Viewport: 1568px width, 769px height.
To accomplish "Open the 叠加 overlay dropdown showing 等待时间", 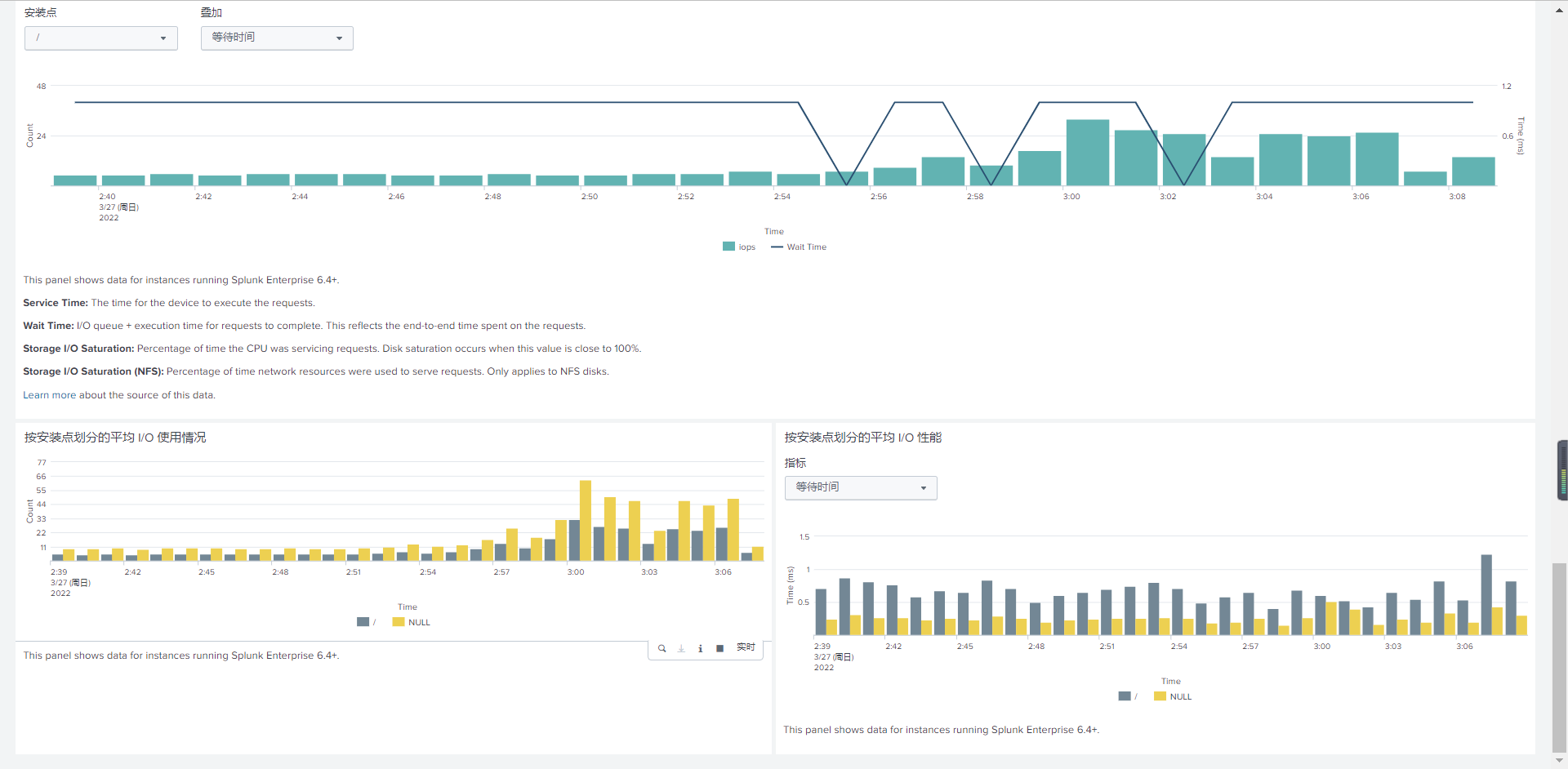I will click(x=277, y=38).
